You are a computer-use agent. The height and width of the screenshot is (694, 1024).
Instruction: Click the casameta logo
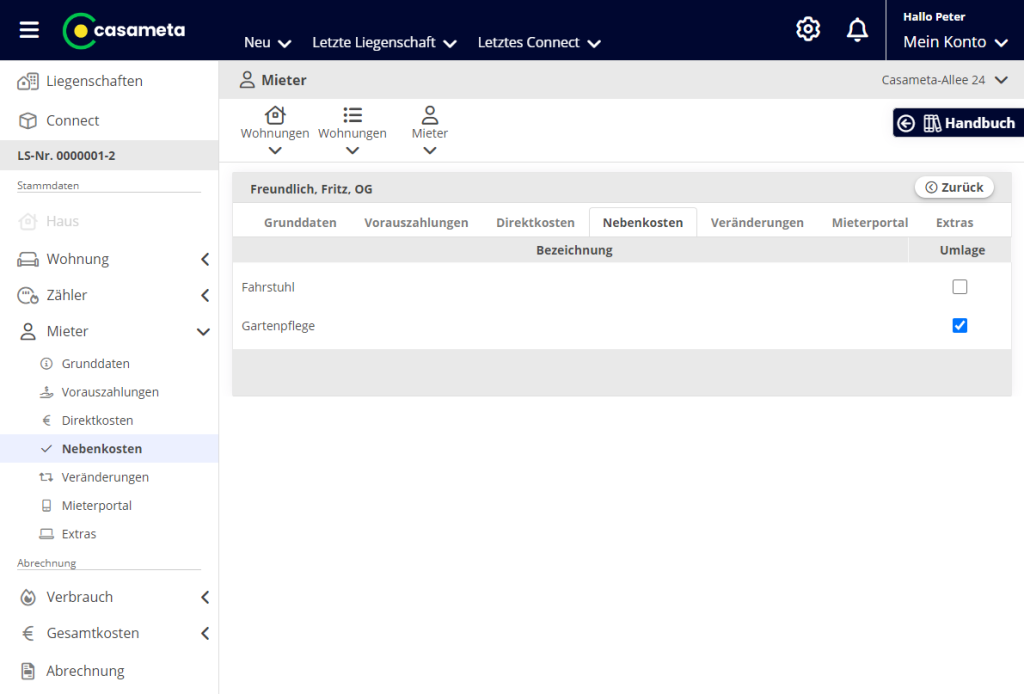point(124,31)
